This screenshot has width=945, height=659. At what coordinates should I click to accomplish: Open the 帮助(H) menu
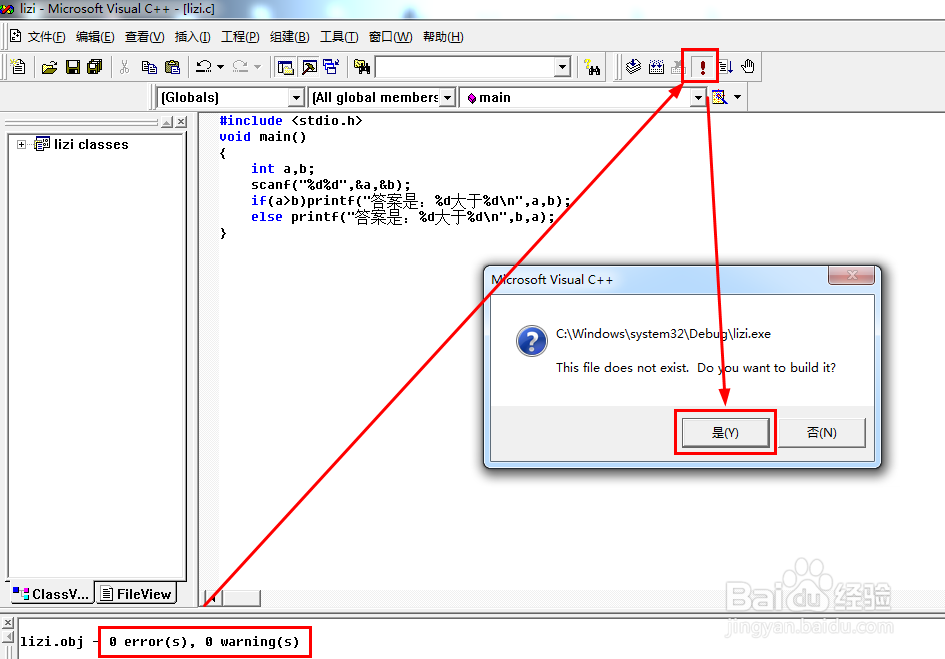443,37
